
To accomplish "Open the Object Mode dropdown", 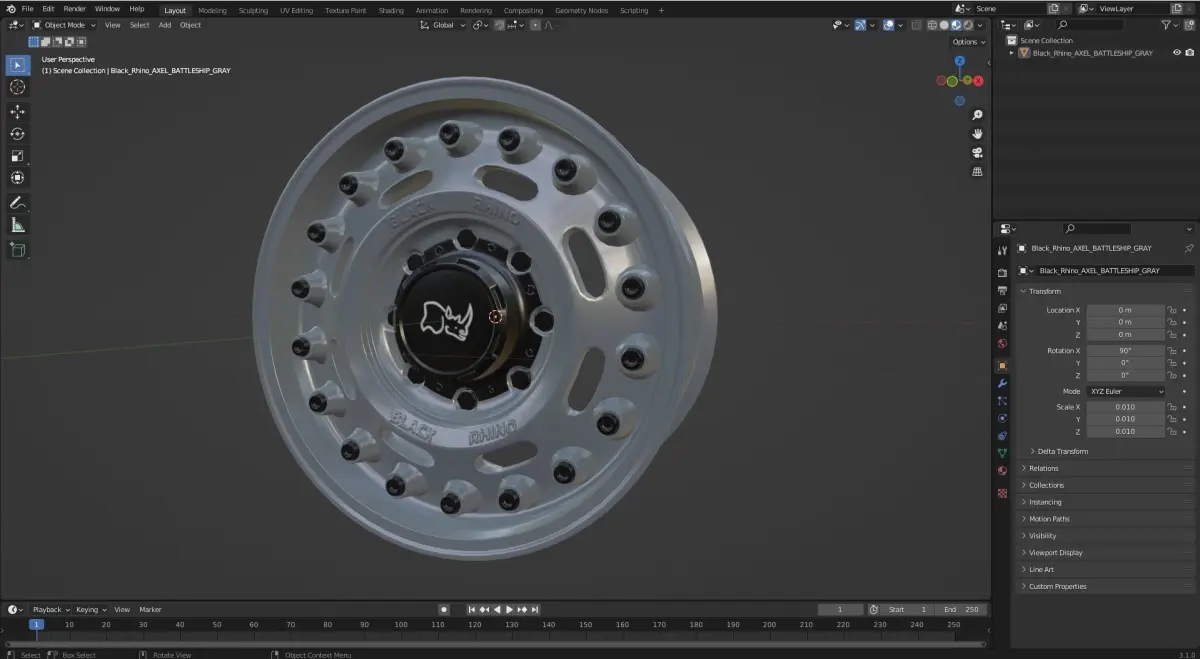I will coord(65,25).
